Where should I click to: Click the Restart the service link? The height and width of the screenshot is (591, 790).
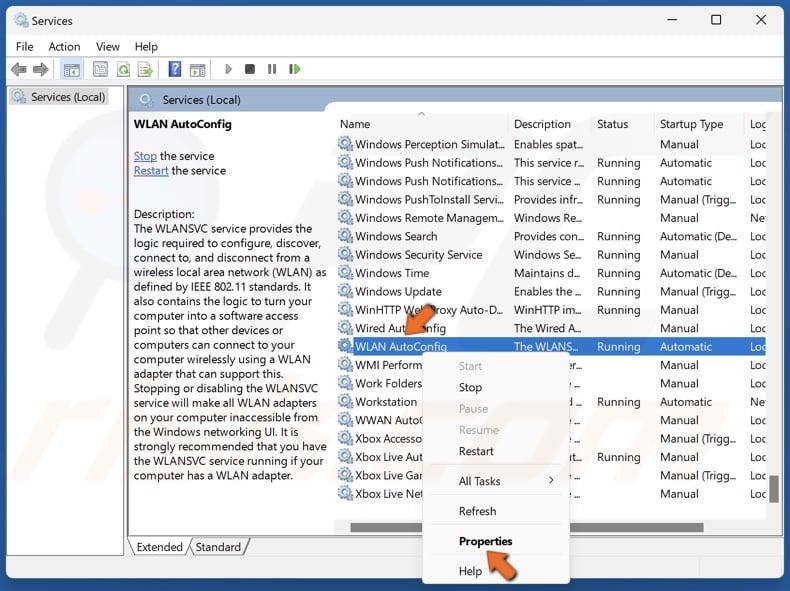point(151,171)
